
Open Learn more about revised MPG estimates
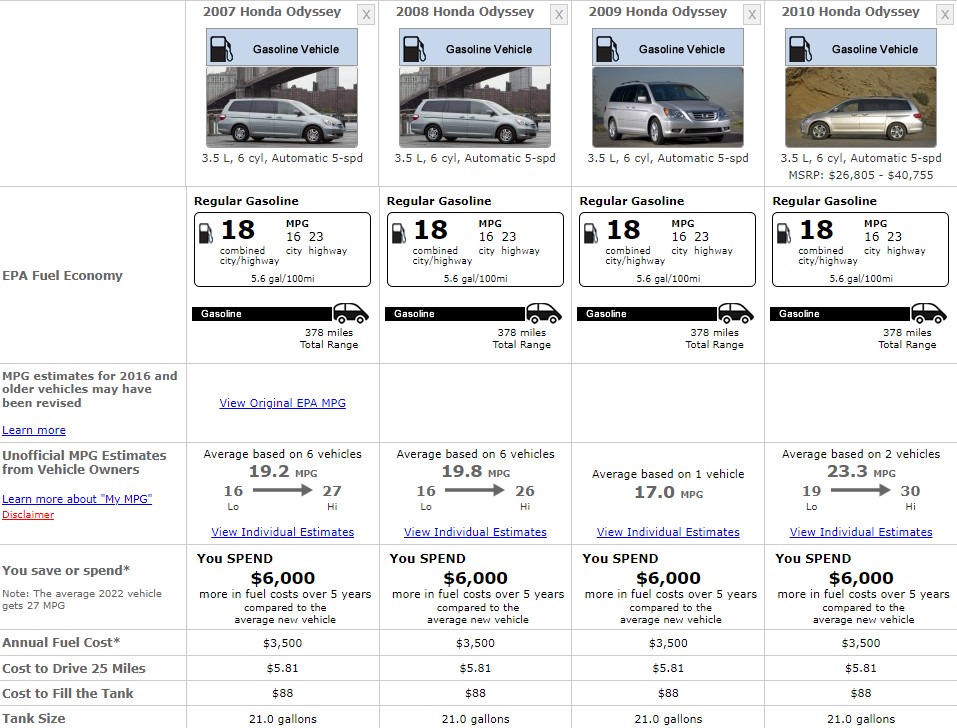tap(34, 430)
